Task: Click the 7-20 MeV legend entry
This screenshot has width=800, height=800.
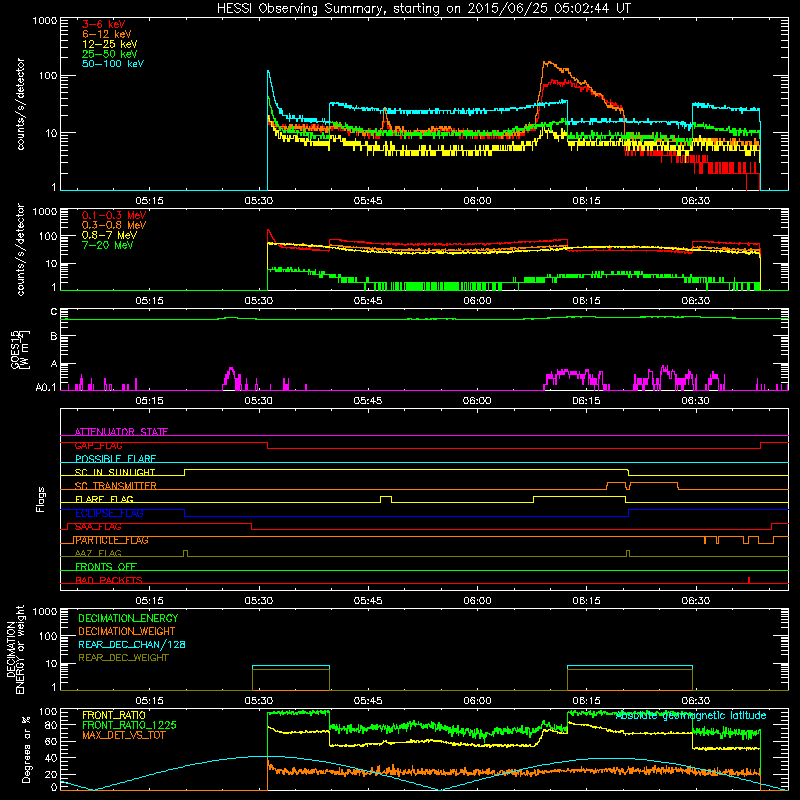Action: coord(107,245)
